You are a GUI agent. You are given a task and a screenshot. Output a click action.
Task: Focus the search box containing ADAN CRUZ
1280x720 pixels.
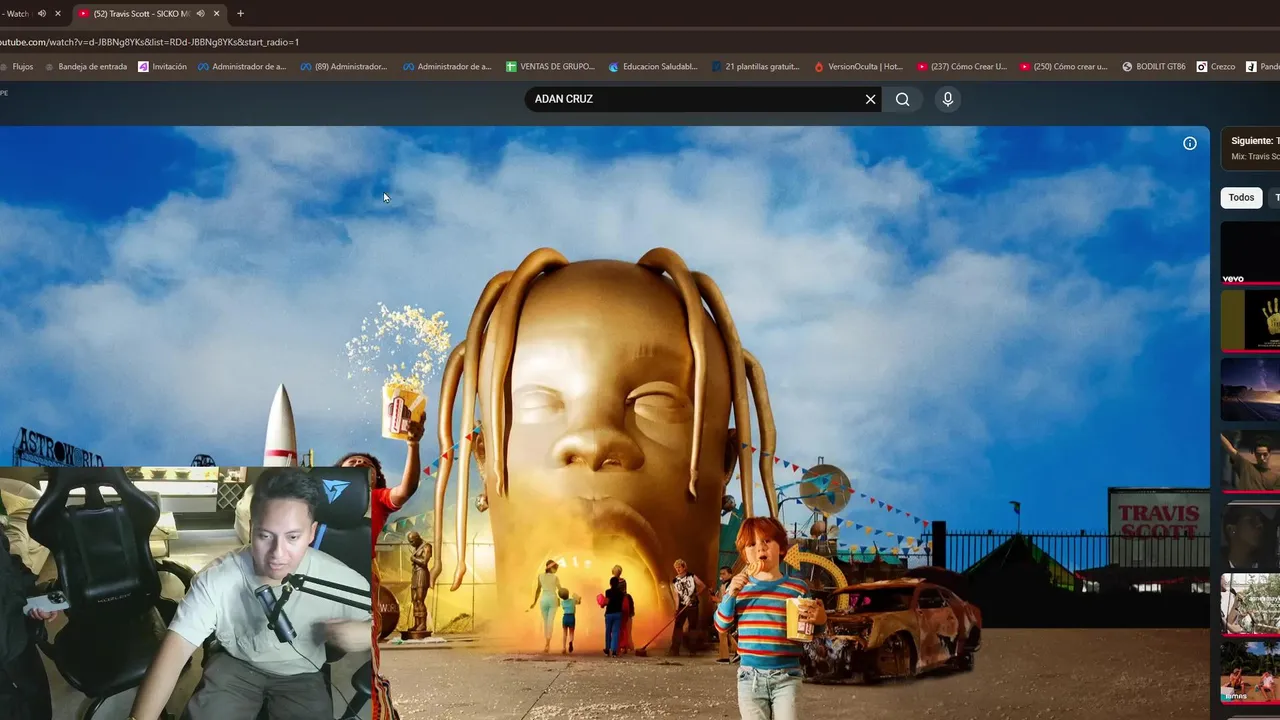point(695,99)
